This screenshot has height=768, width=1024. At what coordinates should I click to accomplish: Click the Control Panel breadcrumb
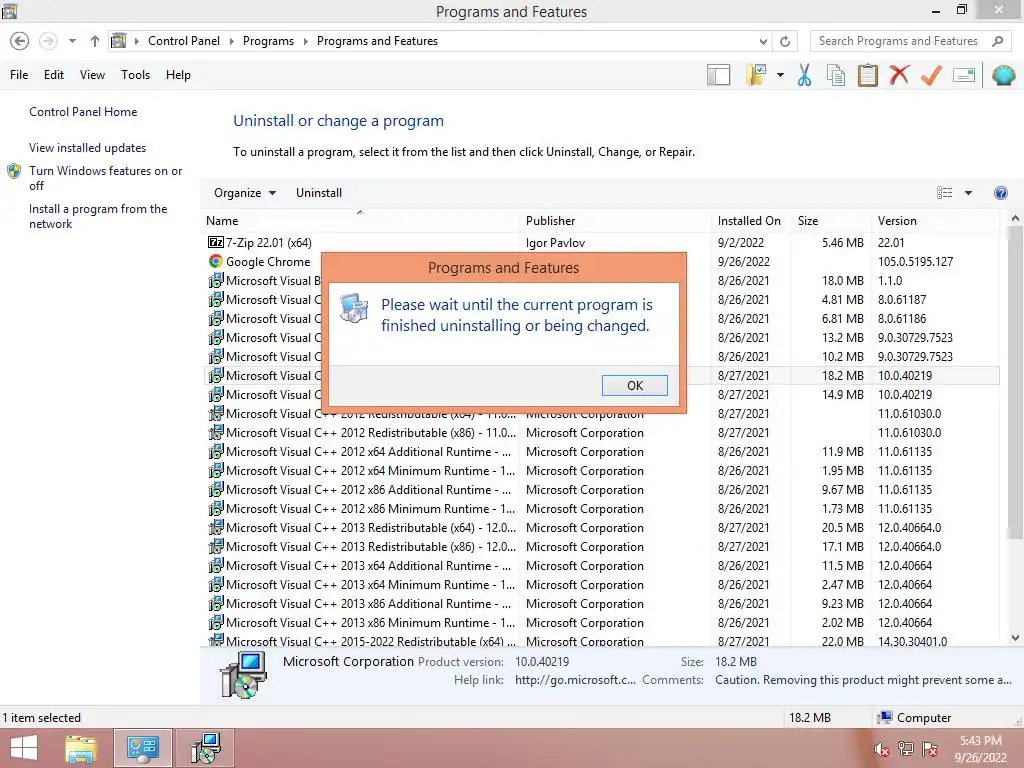point(184,40)
